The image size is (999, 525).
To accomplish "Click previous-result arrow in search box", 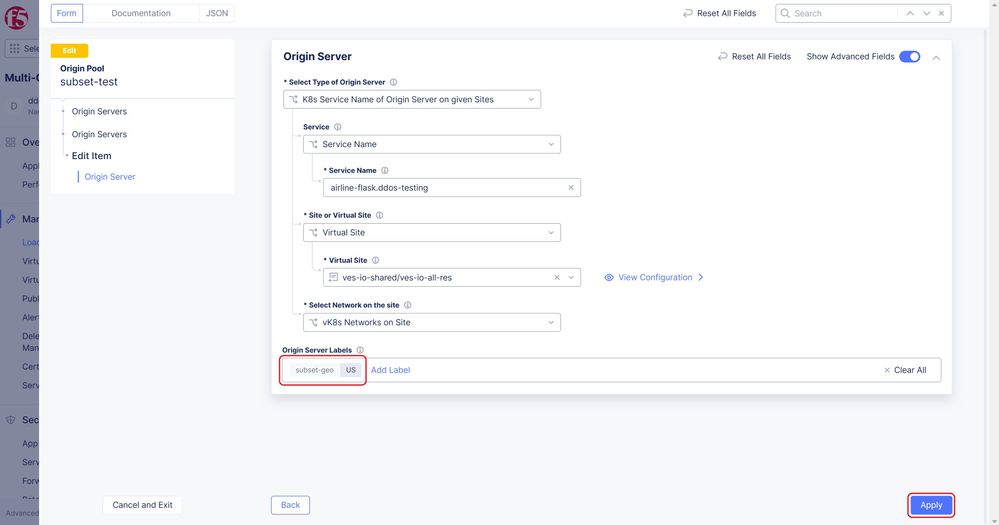I will click(909, 13).
